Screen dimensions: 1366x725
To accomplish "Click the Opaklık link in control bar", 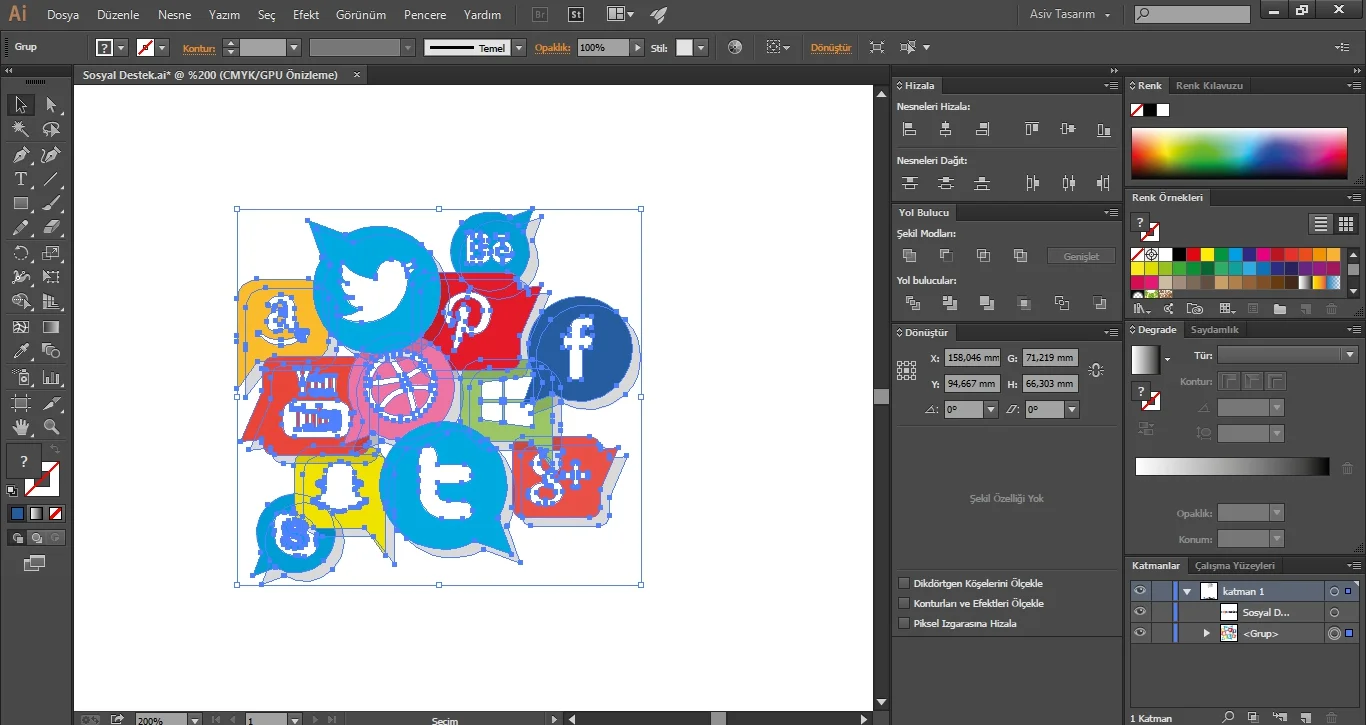I will (552, 48).
